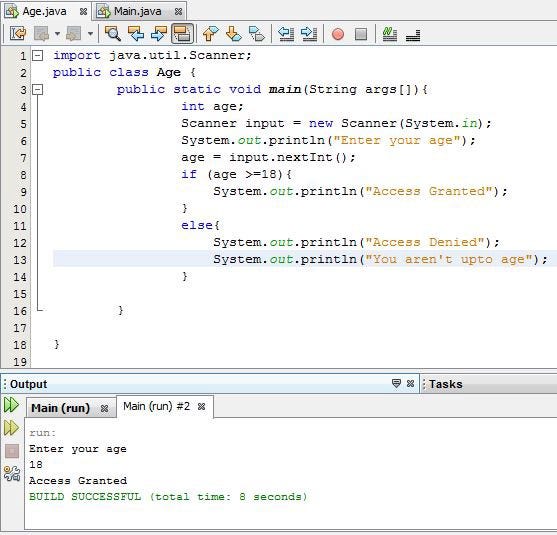
Task: Close the Main (run) #2 output tab
Action: point(201,406)
